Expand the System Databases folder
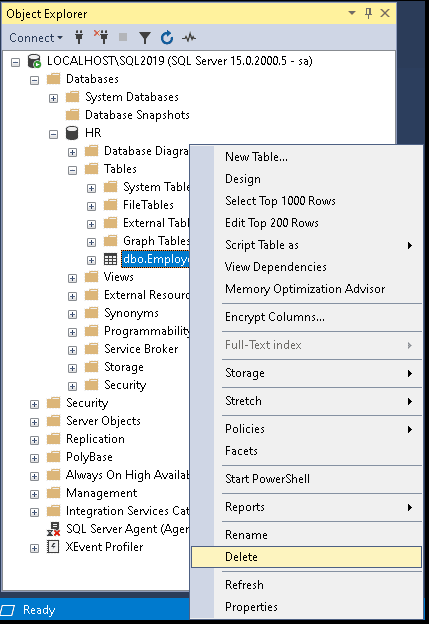429x624 pixels. tap(53, 98)
